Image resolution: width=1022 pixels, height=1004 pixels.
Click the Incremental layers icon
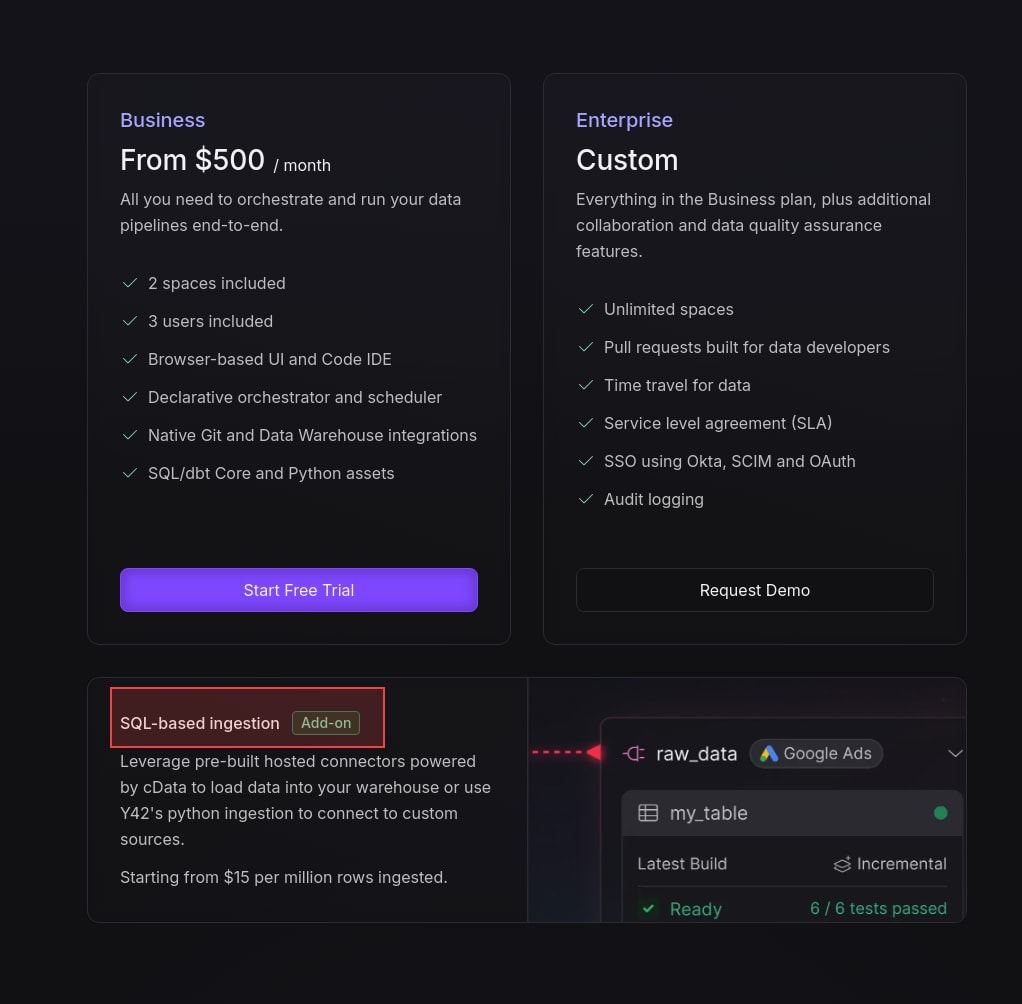point(842,864)
